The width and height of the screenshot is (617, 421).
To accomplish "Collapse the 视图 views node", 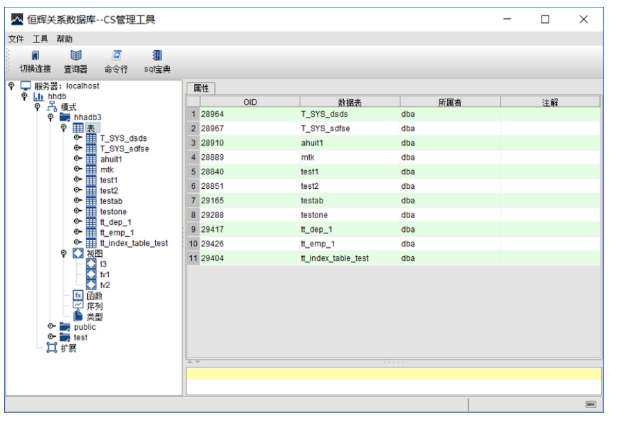I will click(x=64, y=253).
